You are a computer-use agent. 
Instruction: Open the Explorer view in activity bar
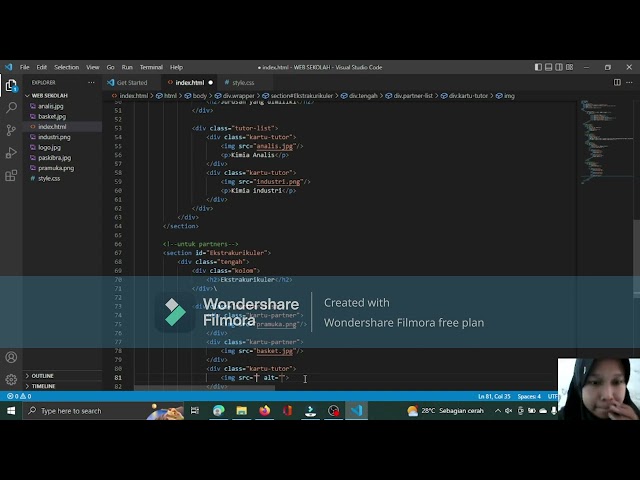coord(11,86)
